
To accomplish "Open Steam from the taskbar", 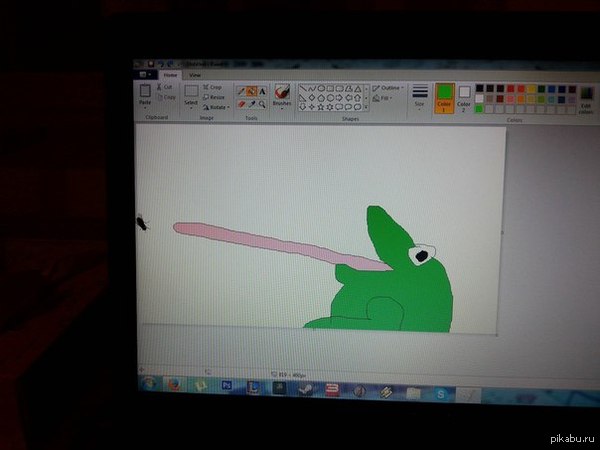I will pyautogui.click(x=306, y=389).
